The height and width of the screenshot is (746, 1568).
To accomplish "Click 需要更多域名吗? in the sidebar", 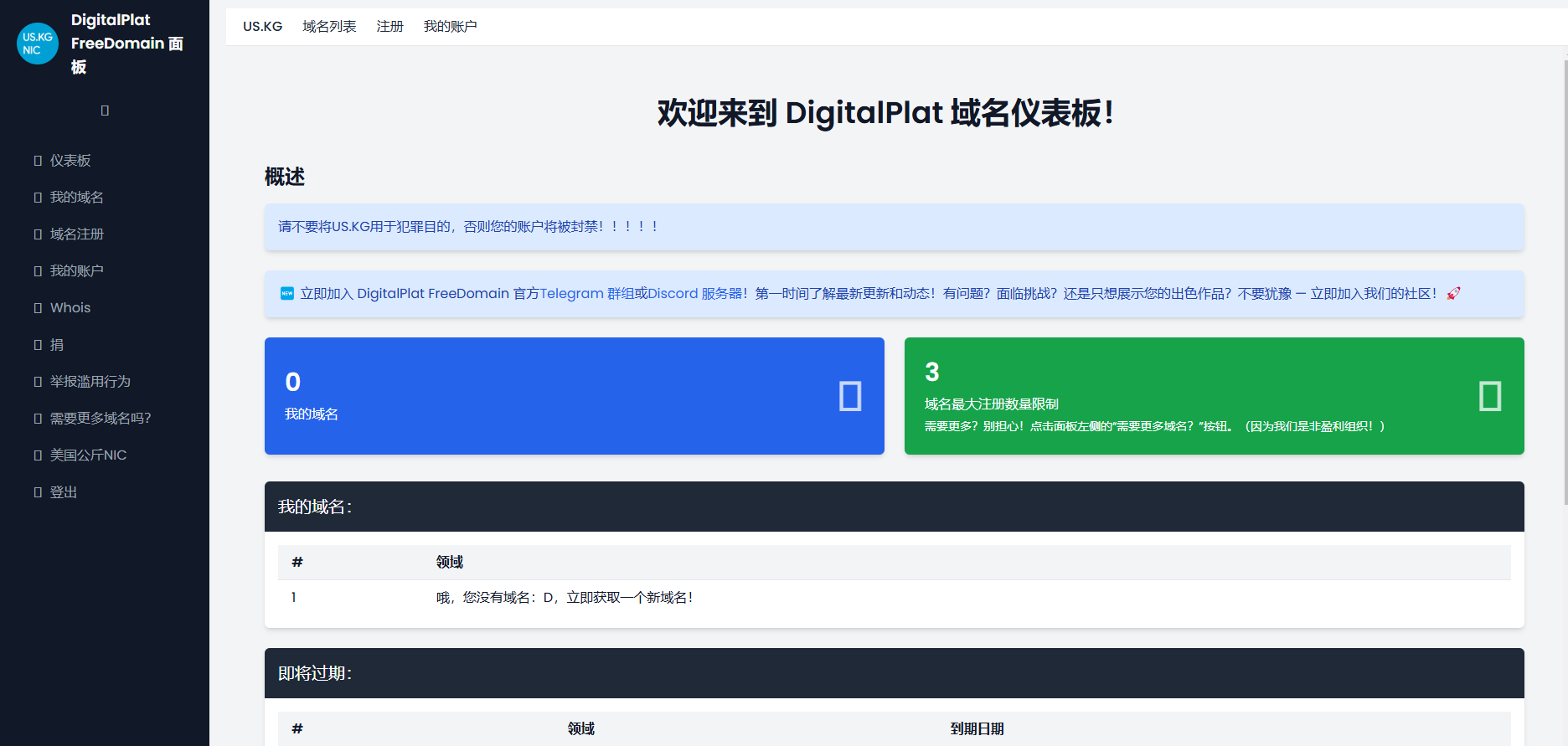I will click(101, 419).
